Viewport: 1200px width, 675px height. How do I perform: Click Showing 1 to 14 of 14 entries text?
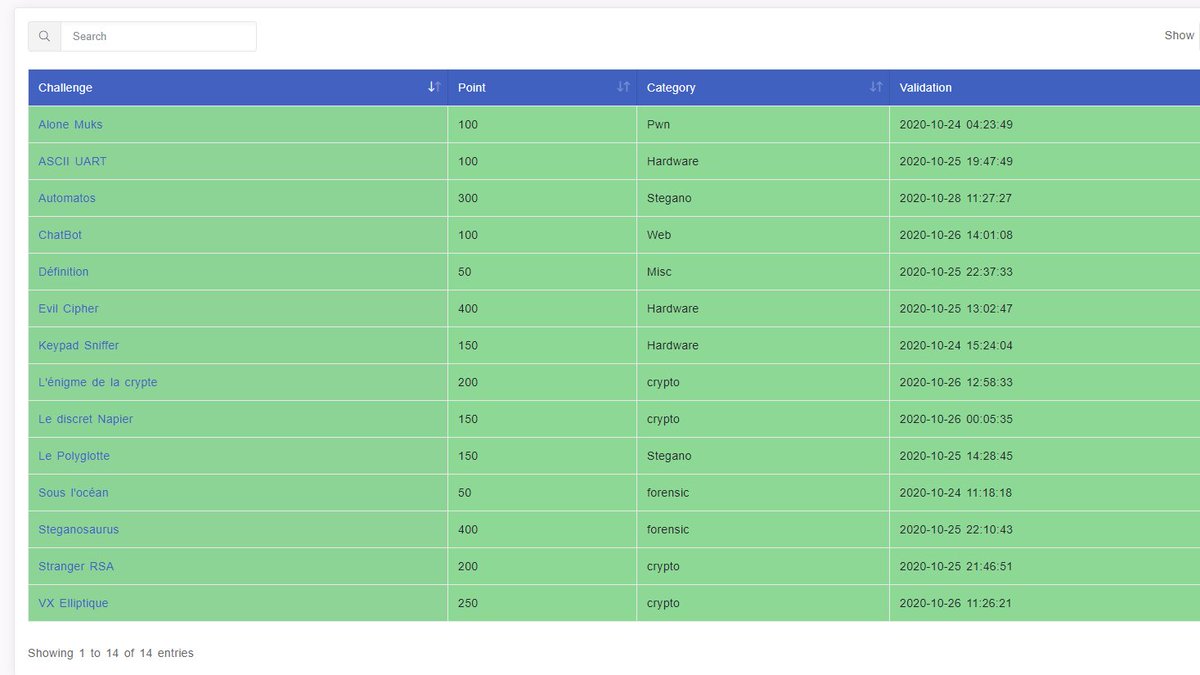[x=111, y=653]
